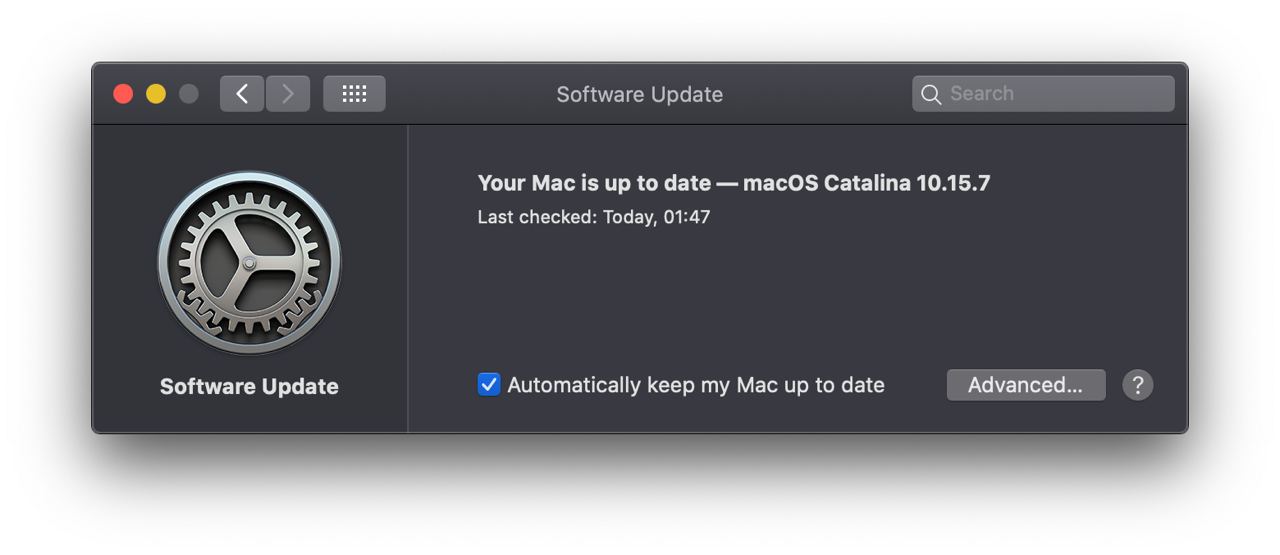Click the macOS Catalina 10.15.7 version text
This screenshot has width=1280, height=555.
tap(866, 183)
